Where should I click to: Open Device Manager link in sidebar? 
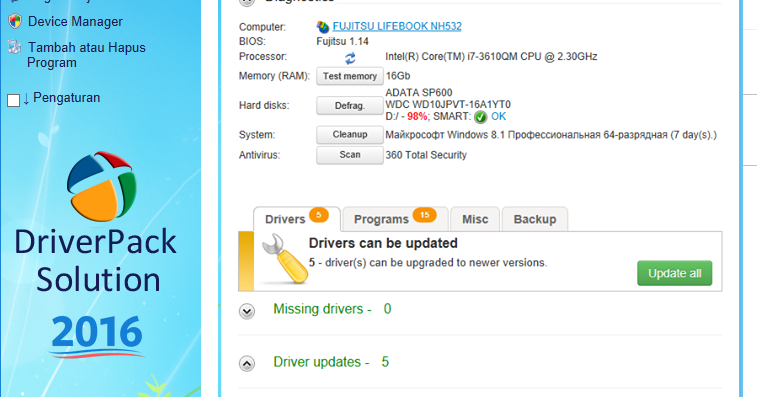pyautogui.click(x=75, y=21)
